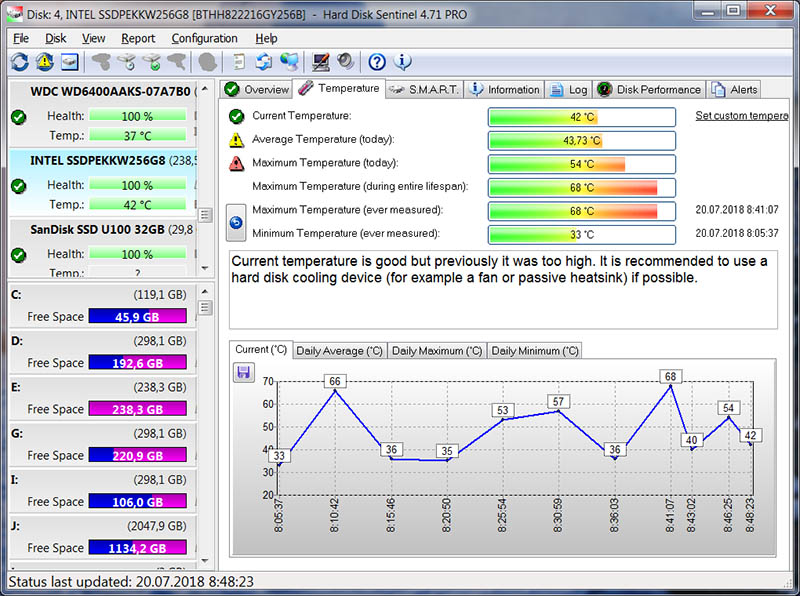Click the disk with green check icon
The width and height of the screenshot is (800, 596).
[x=152, y=62]
